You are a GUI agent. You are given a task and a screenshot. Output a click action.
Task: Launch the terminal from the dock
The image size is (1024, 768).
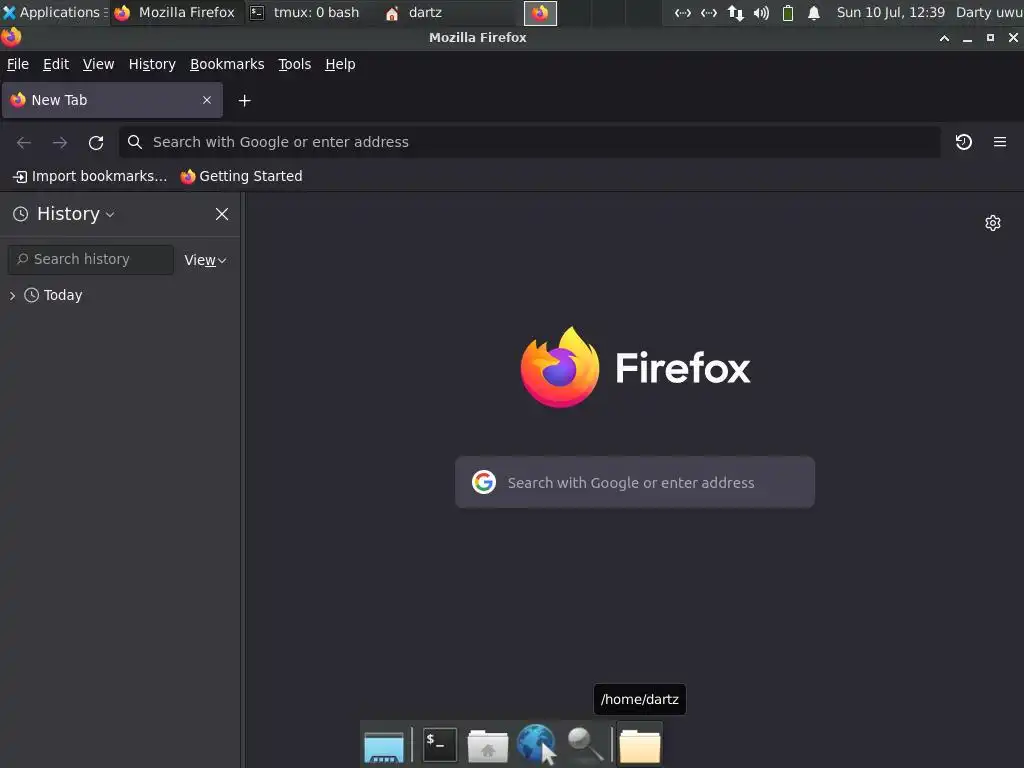[440, 744]
